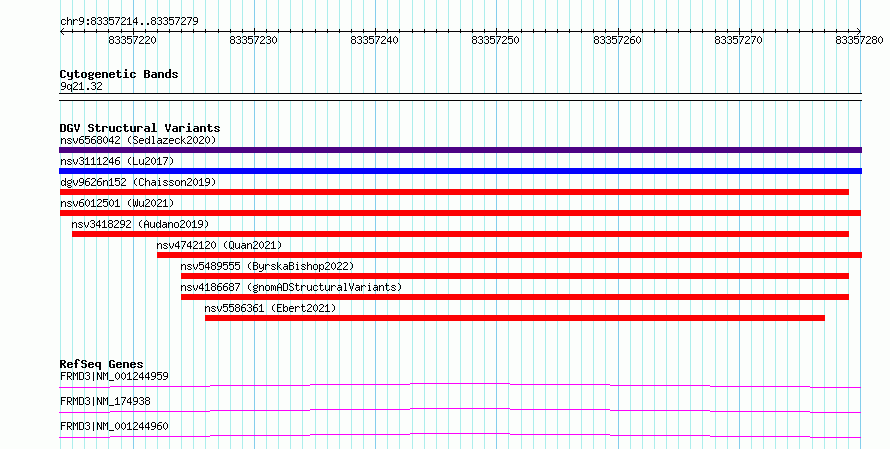Select the blue nsv3111246 variant bar
The image size is (890, 449).
pyautogui.click(x=460, y=171)
